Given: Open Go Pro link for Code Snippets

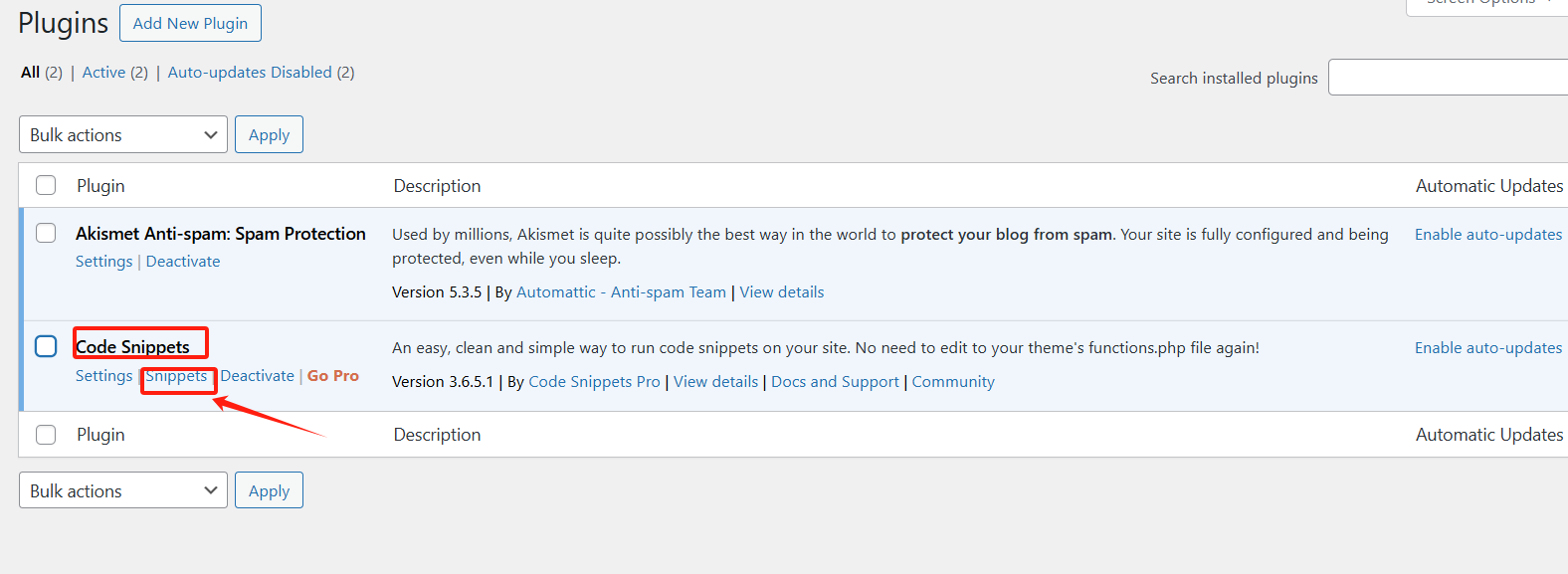Looking at the screenshot, I should point(332,376).
